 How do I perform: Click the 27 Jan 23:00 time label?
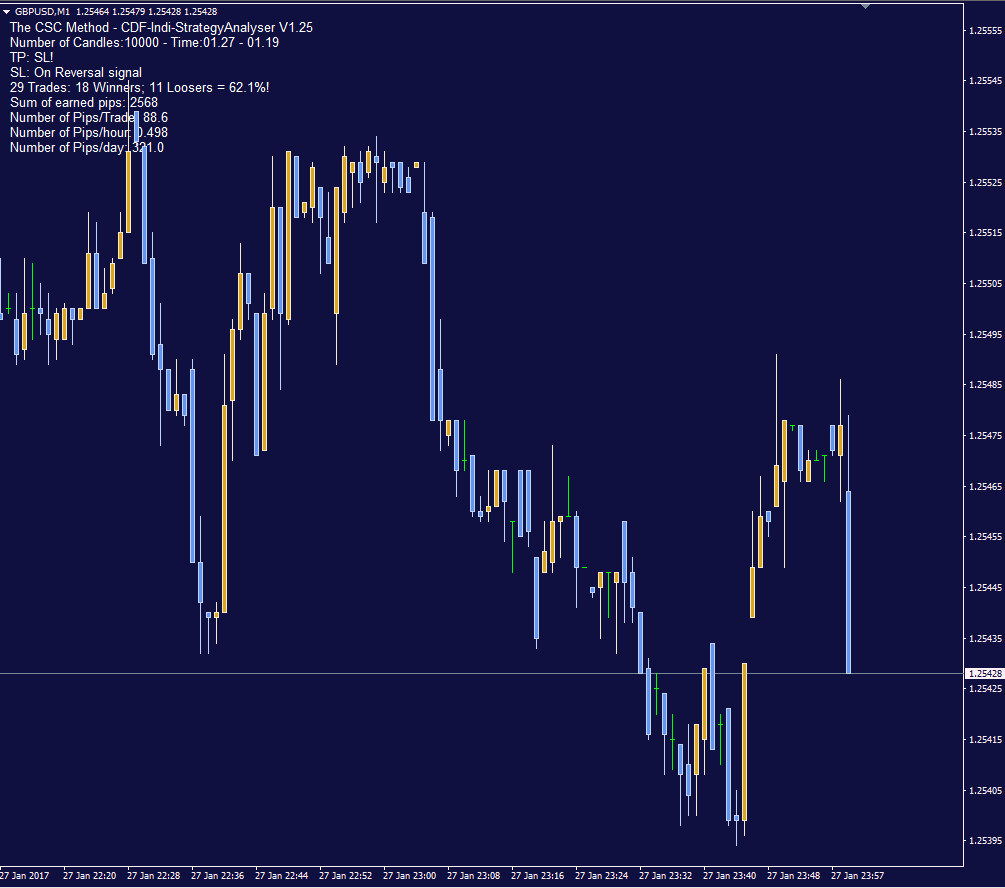click(409, 875)
